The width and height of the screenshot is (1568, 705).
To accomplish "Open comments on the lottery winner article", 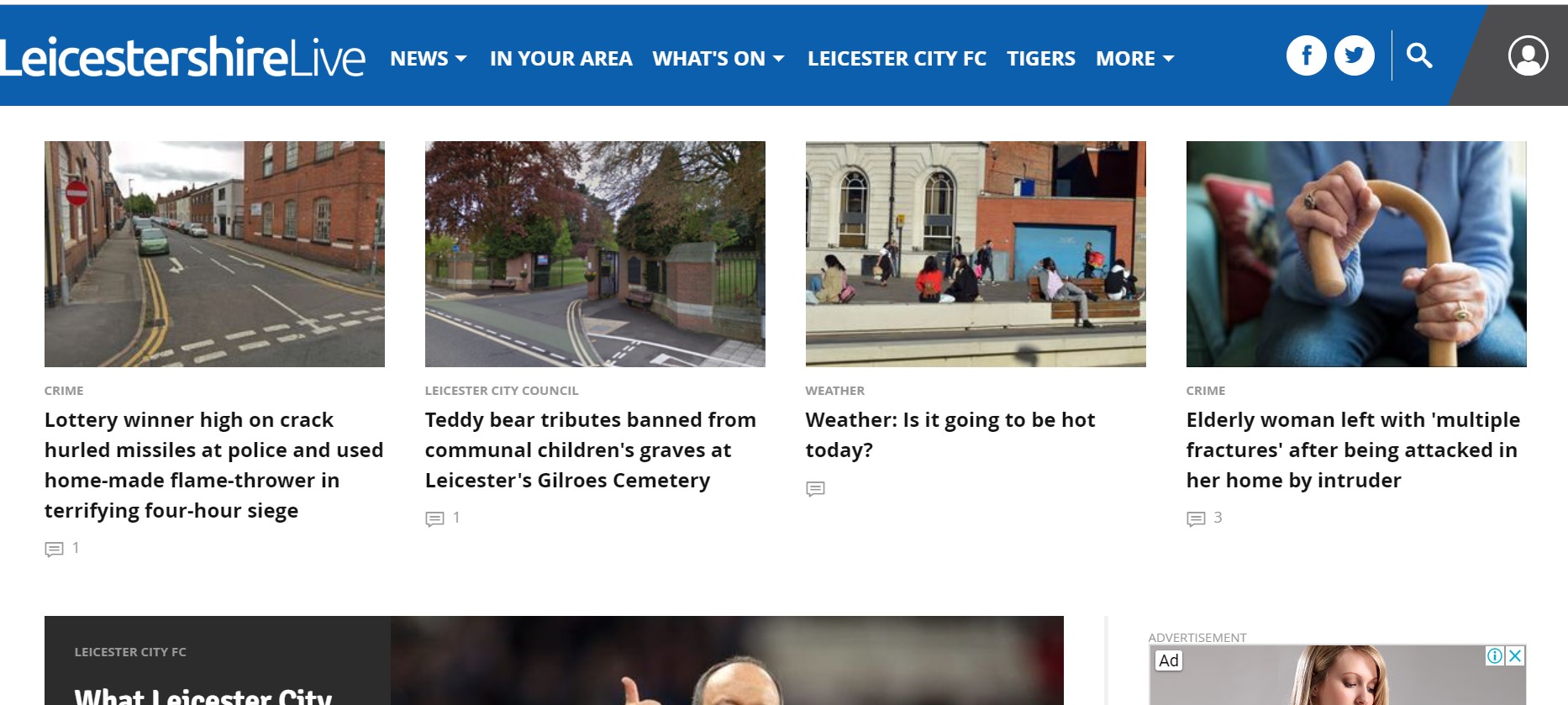I will click(x=62, y=549).
